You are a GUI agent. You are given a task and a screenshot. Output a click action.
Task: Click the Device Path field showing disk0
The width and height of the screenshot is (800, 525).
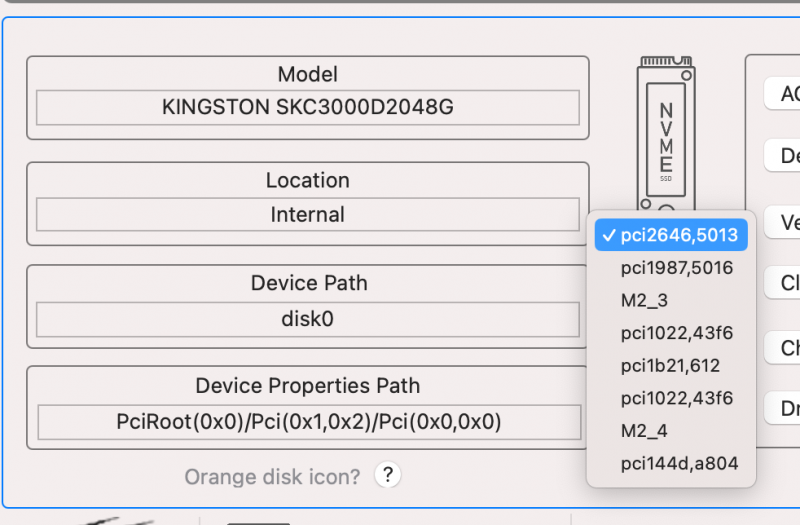(x=308, y=320)
